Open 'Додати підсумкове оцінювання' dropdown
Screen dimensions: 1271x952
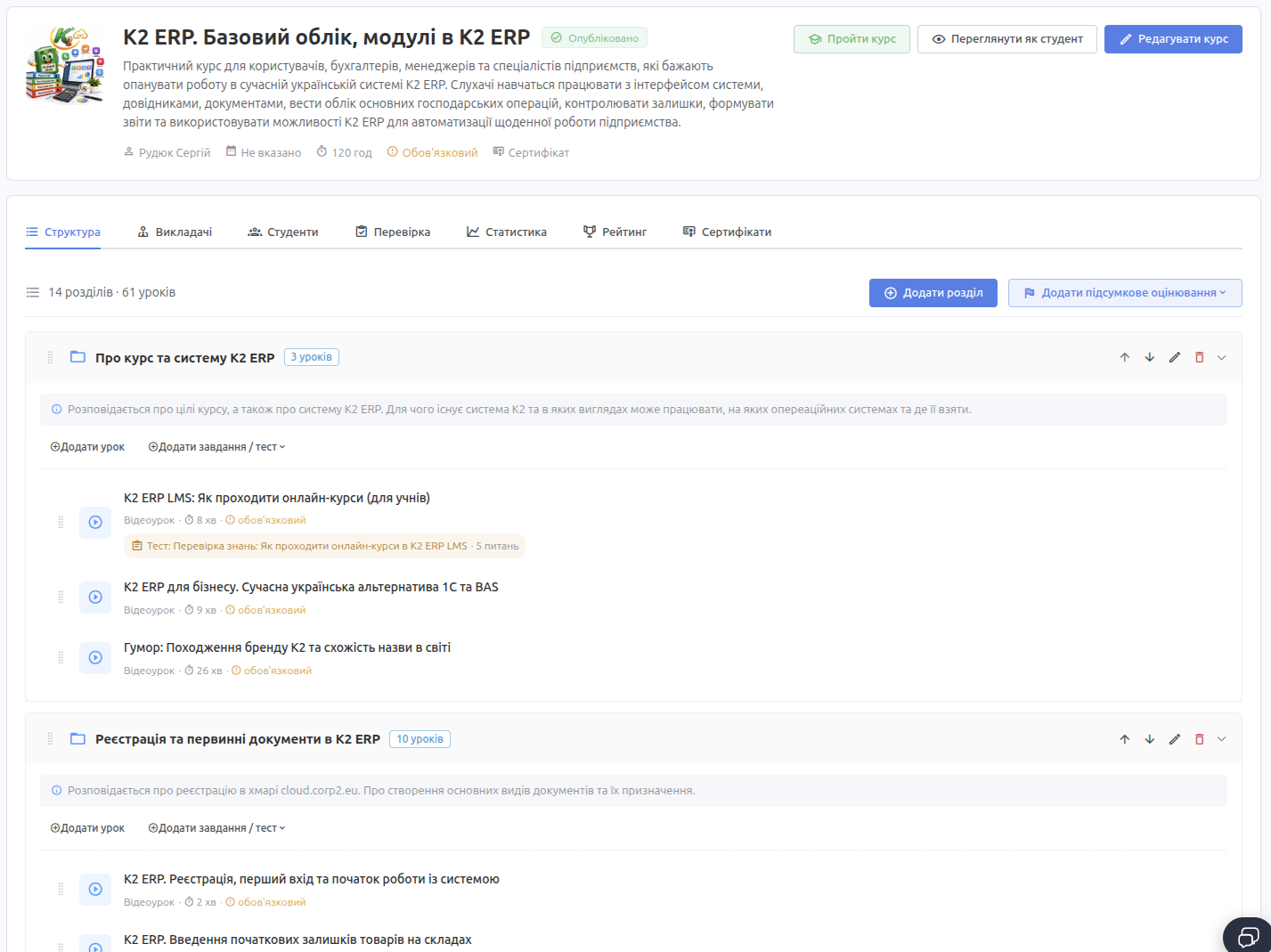pos(1125,293)
